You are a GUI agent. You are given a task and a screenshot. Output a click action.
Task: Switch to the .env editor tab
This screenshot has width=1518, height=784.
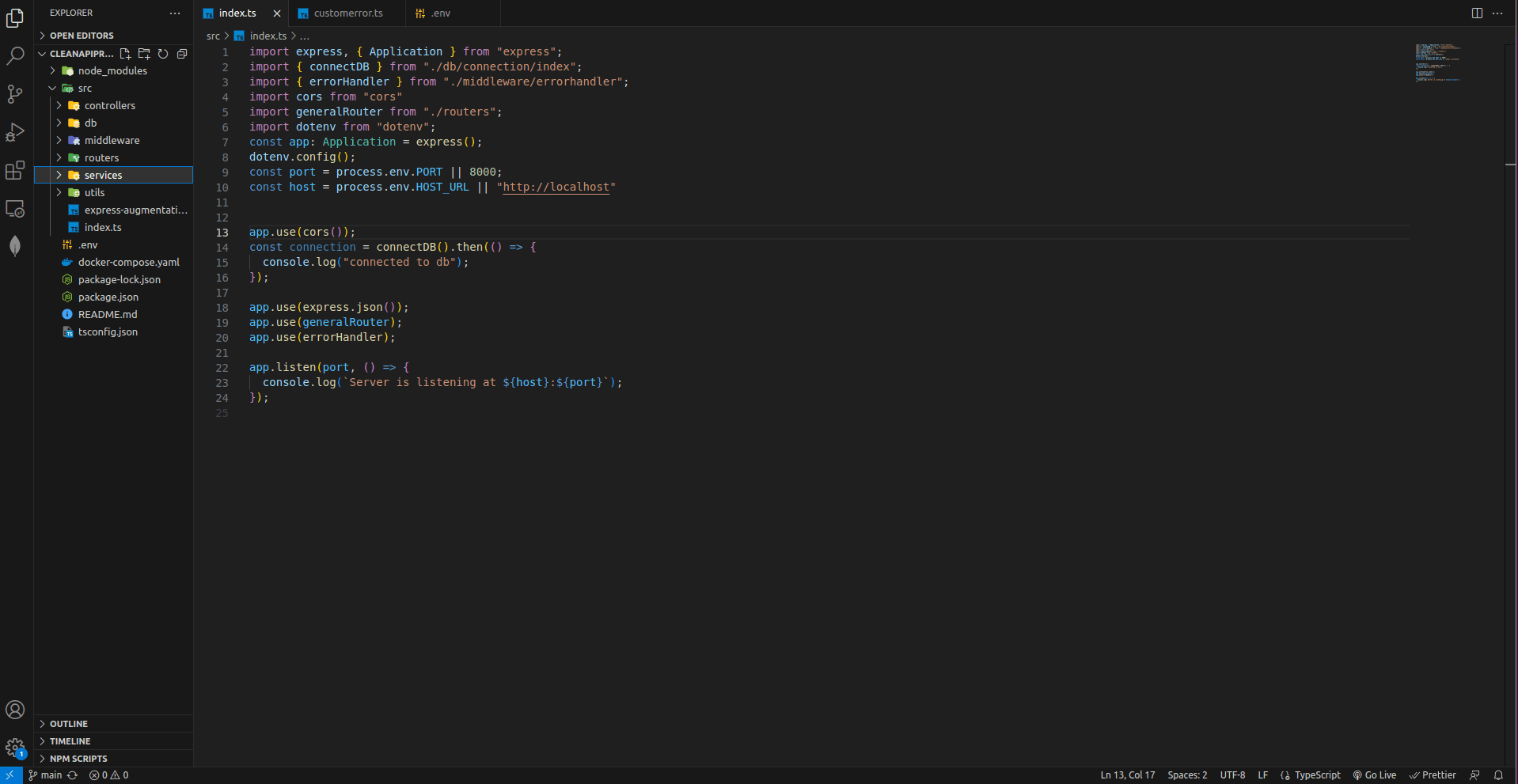click(x=440, y=13)
